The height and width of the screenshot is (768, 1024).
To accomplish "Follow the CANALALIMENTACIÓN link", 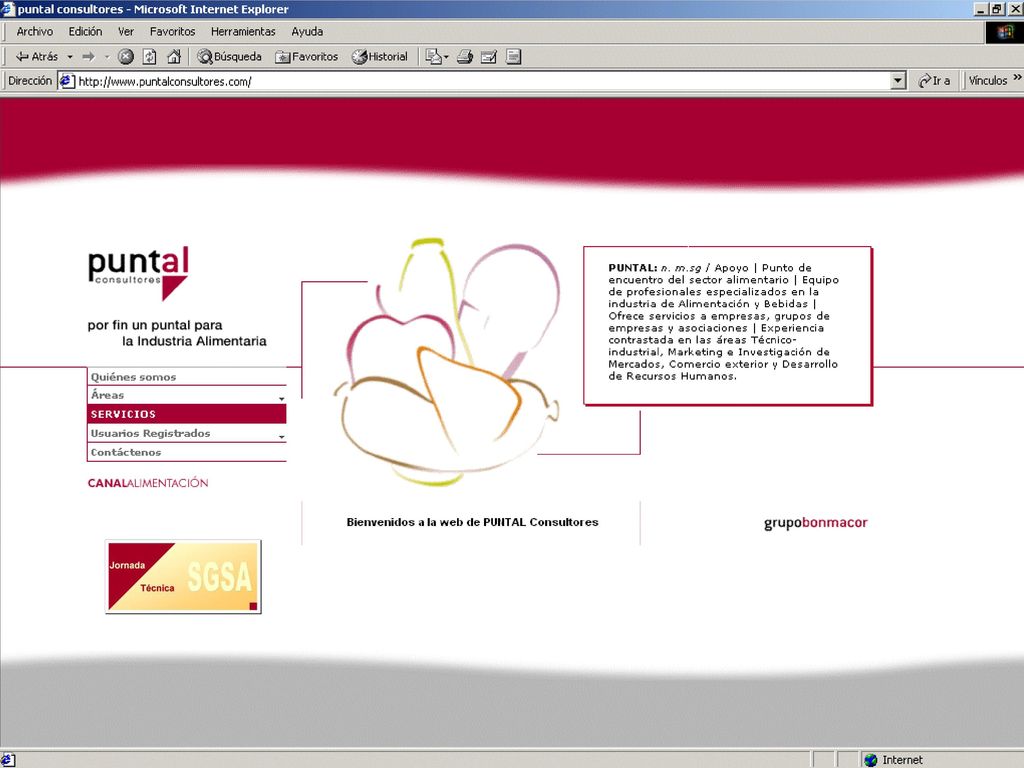I will 148,483.
